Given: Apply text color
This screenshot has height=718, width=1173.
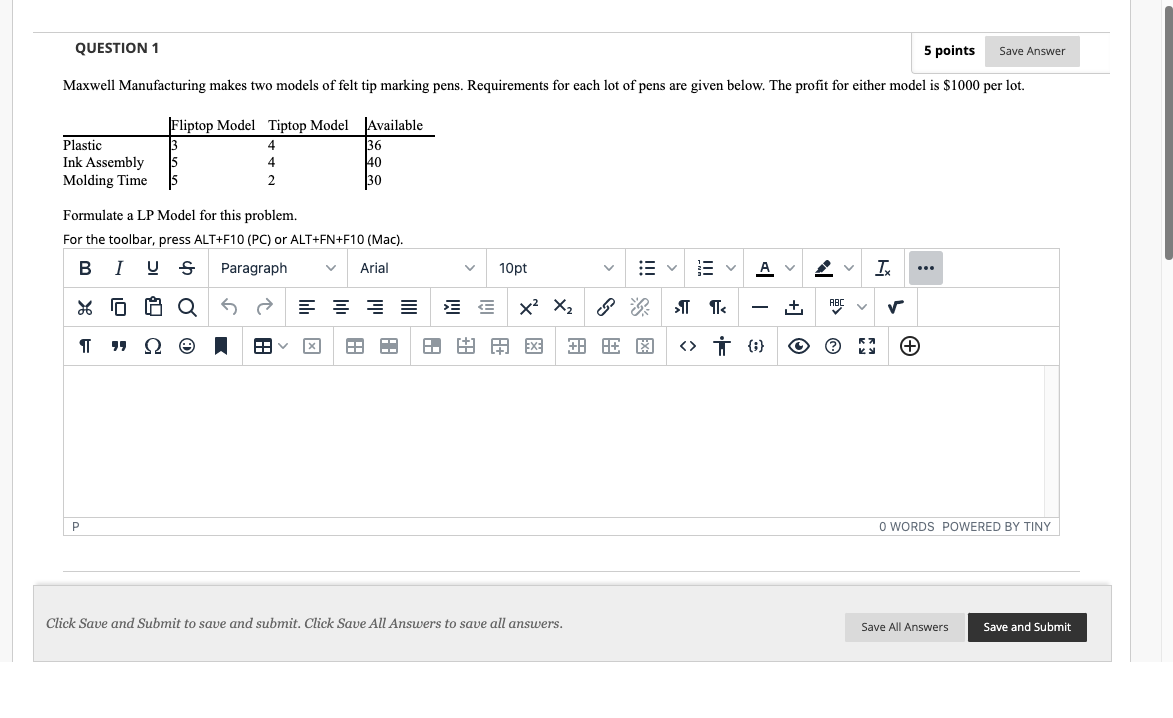Looking at the screenshot, I should pos(765,268).
